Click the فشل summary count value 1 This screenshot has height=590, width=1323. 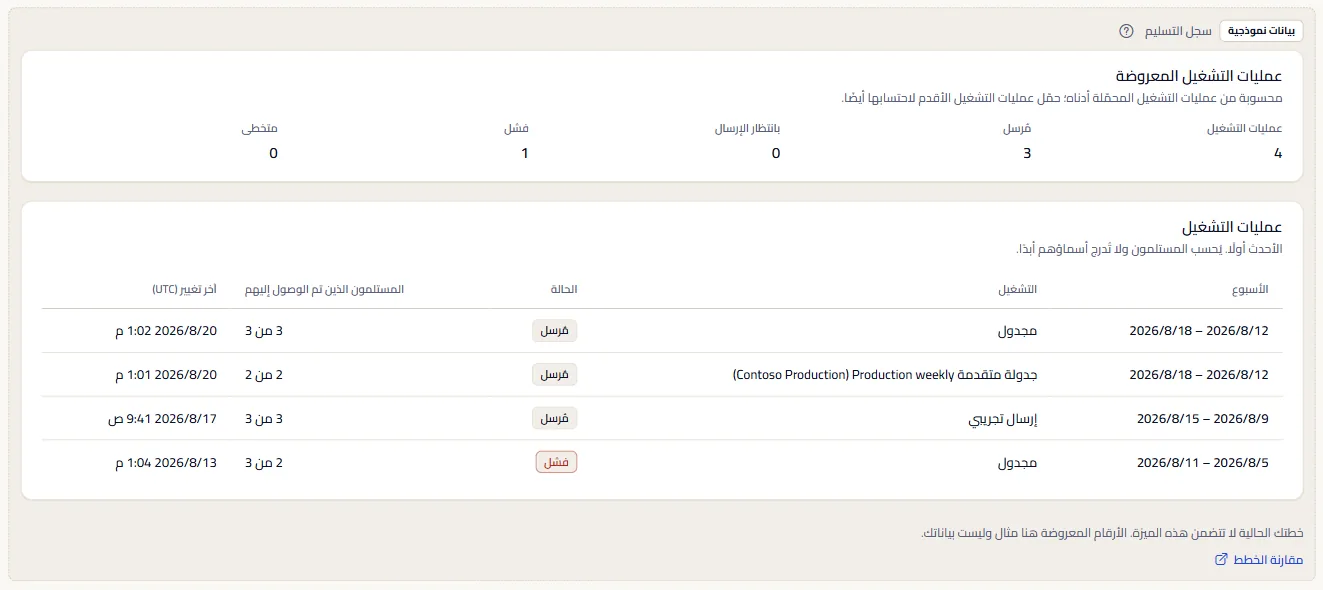click(525, 153)
